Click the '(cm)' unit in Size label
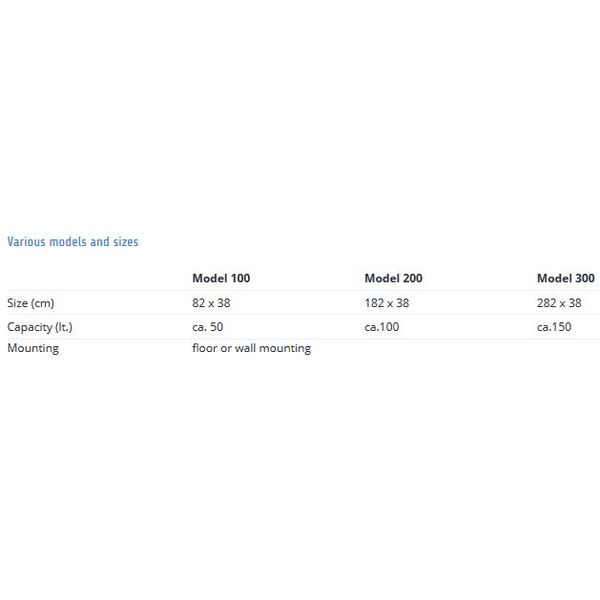 [42, 303]
